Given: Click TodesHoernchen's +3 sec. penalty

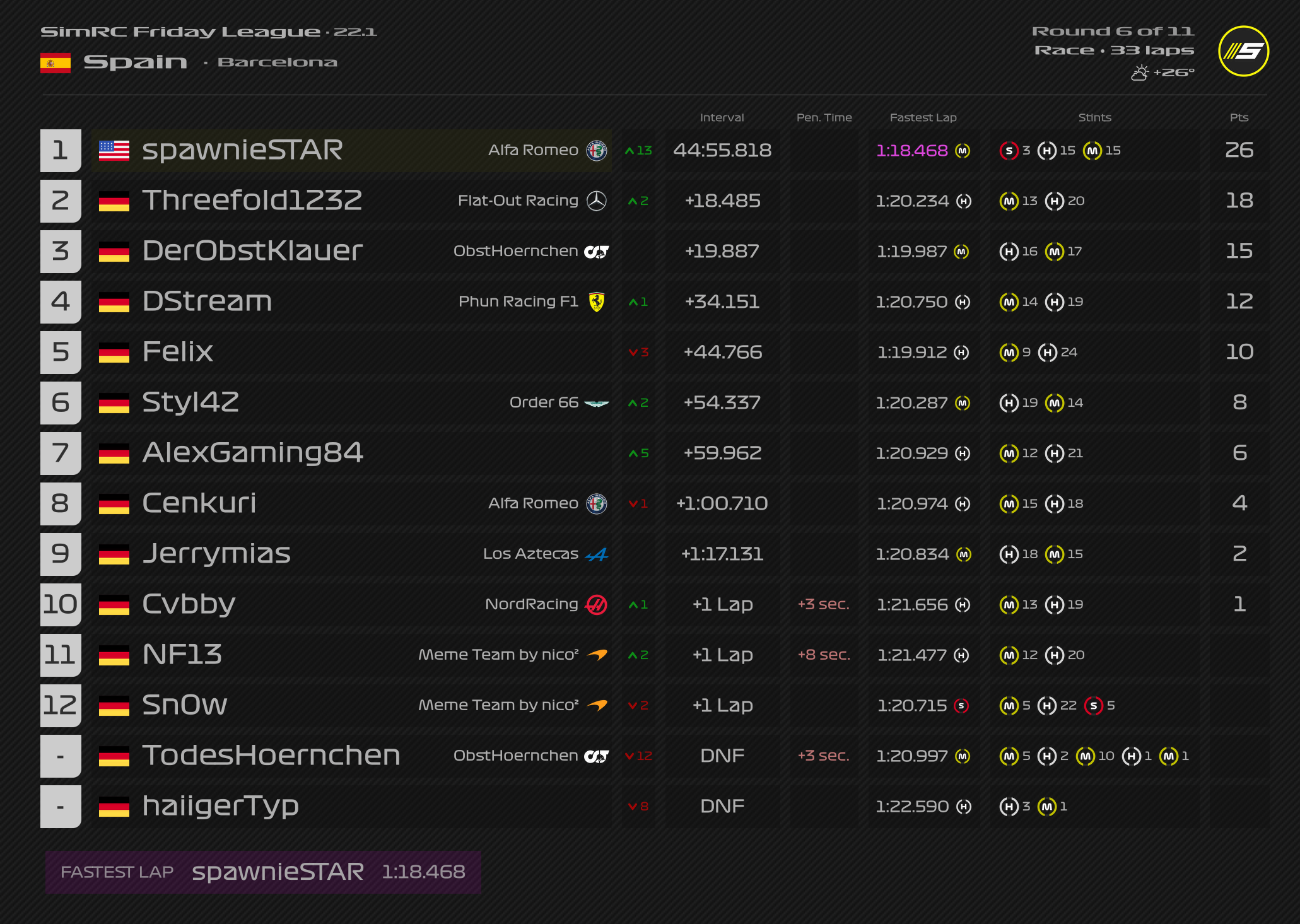Looking at the screenshot, I should pos(823,756).
